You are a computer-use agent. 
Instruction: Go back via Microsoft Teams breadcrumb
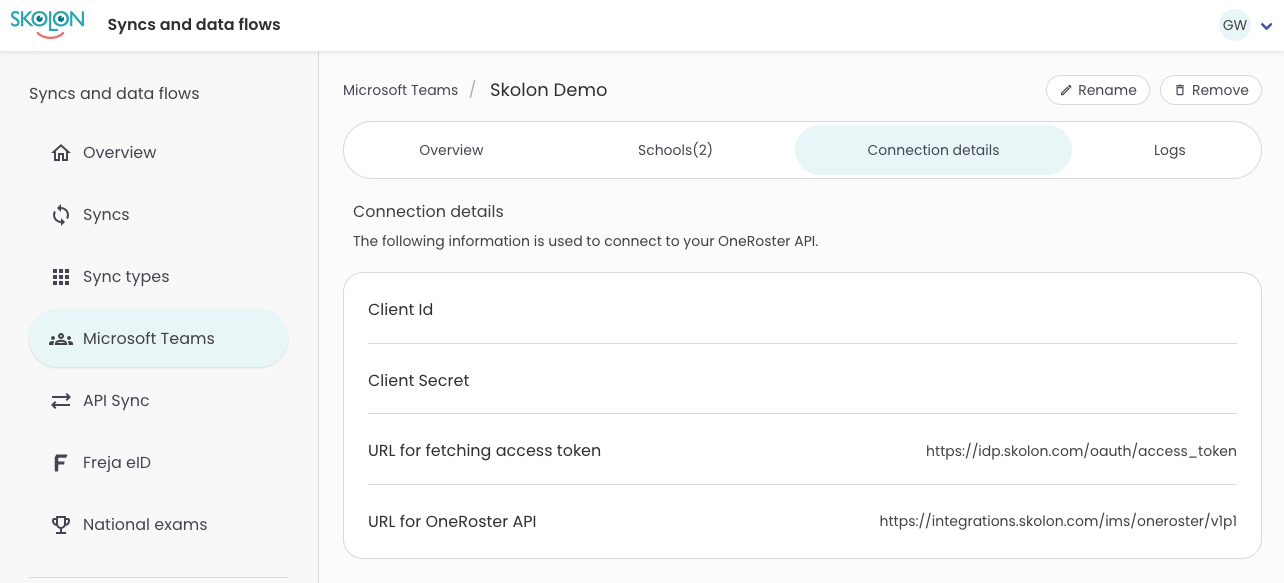[x=400, y=90]
